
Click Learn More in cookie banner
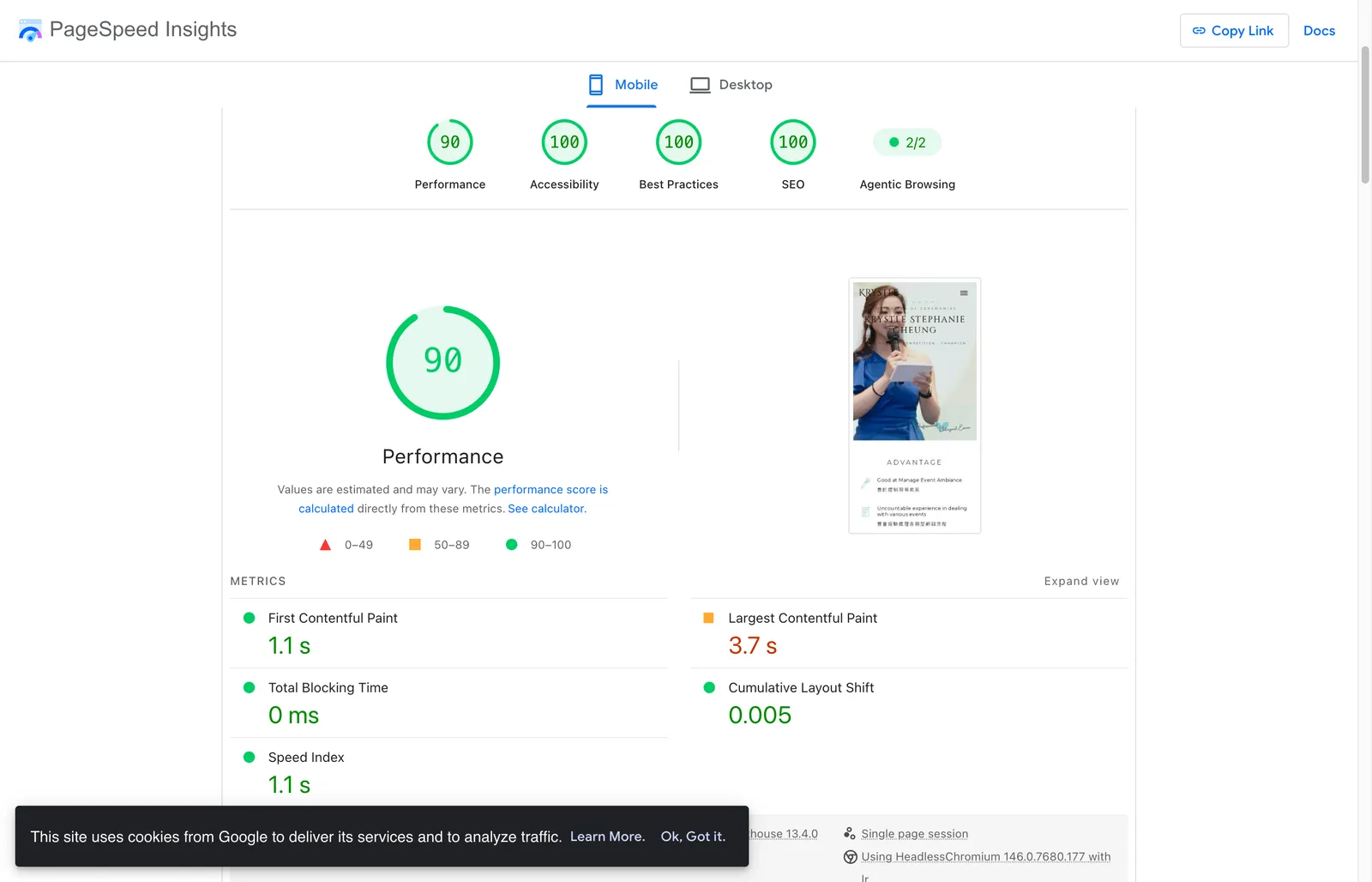click(x=607, y=837)
